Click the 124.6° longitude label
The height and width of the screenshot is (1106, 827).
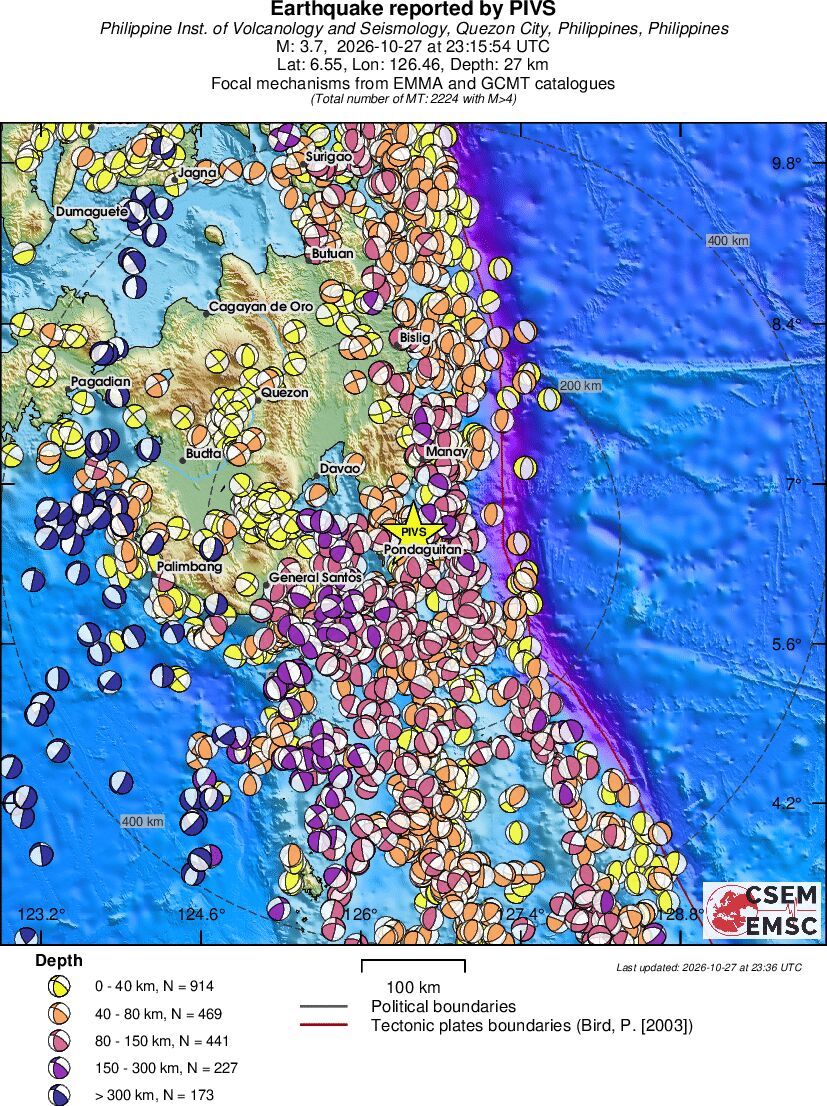[x=202, y=915]
